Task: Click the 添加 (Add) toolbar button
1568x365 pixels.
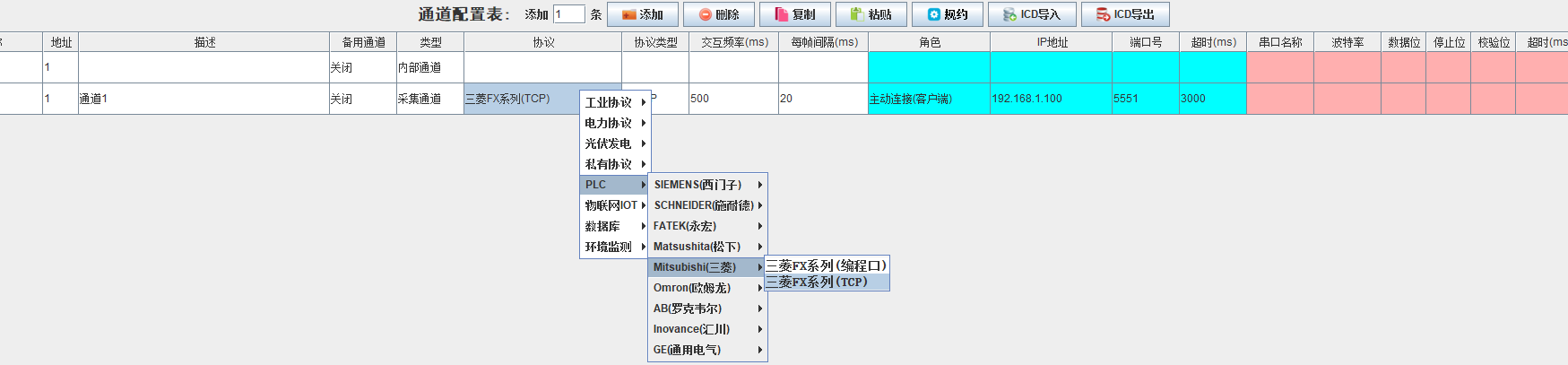Action: tap(642, 14)
